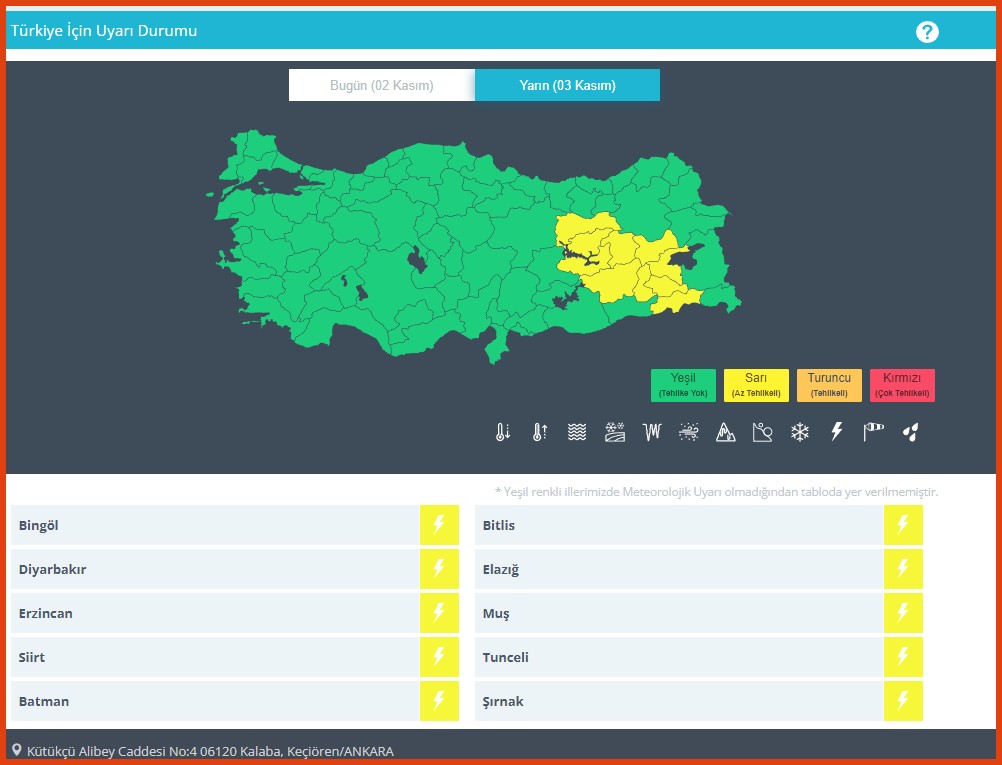This screenshot has height=765, width=1002.
Task: Click the Kırmızı legend color box
Action: [x=902, y=385]
